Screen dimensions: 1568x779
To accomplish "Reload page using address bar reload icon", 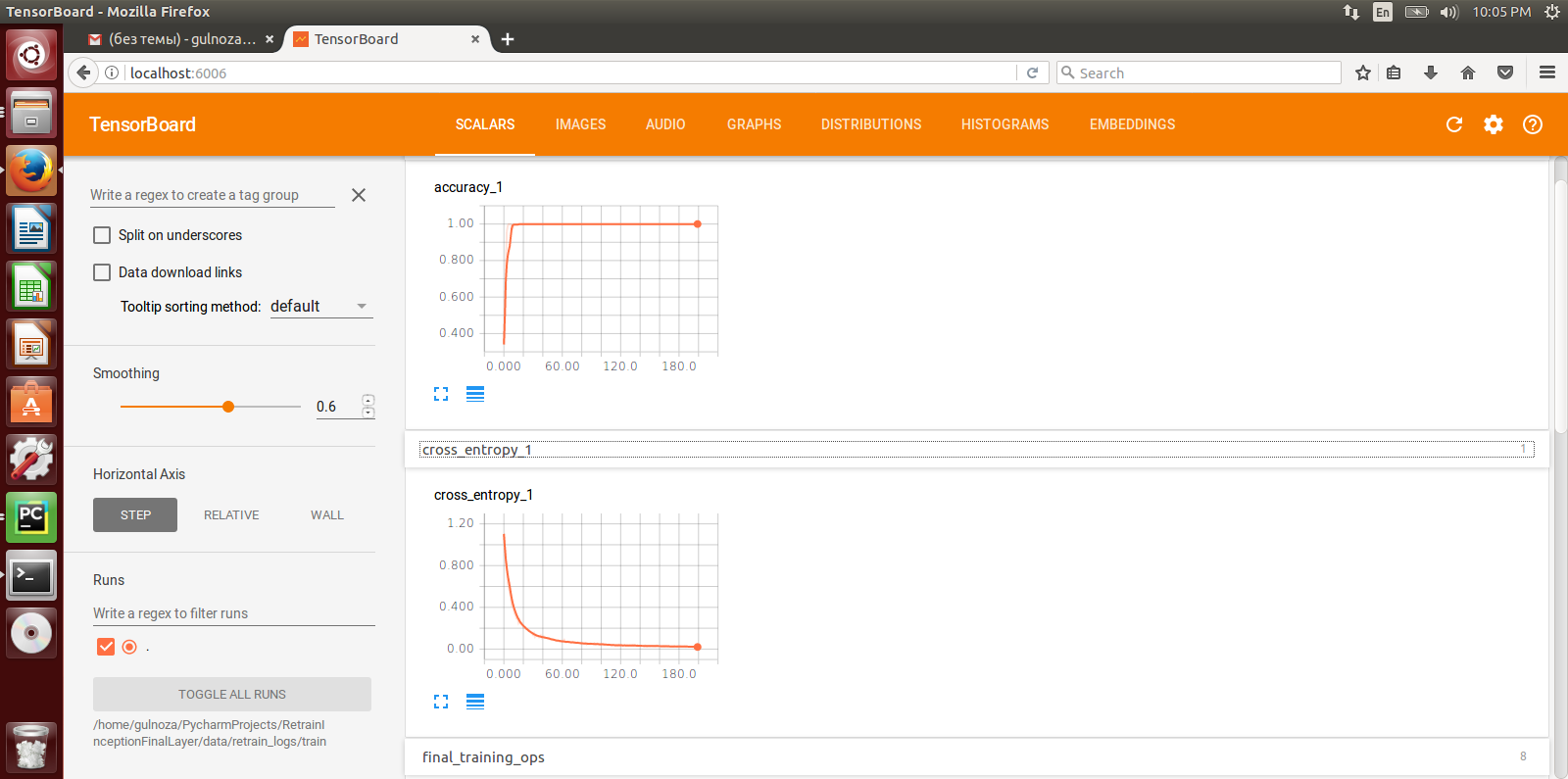I will tap(1032, 73).
